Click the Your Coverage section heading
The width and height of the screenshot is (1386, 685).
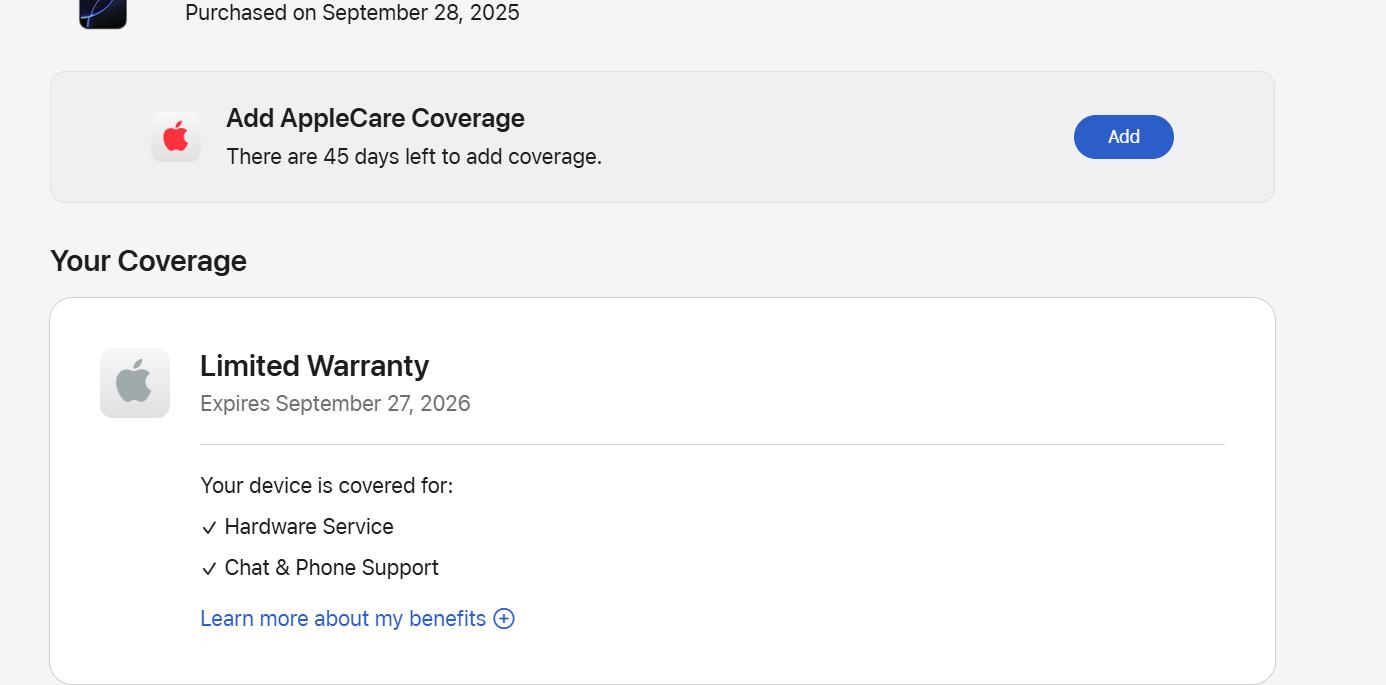(148, 261)
